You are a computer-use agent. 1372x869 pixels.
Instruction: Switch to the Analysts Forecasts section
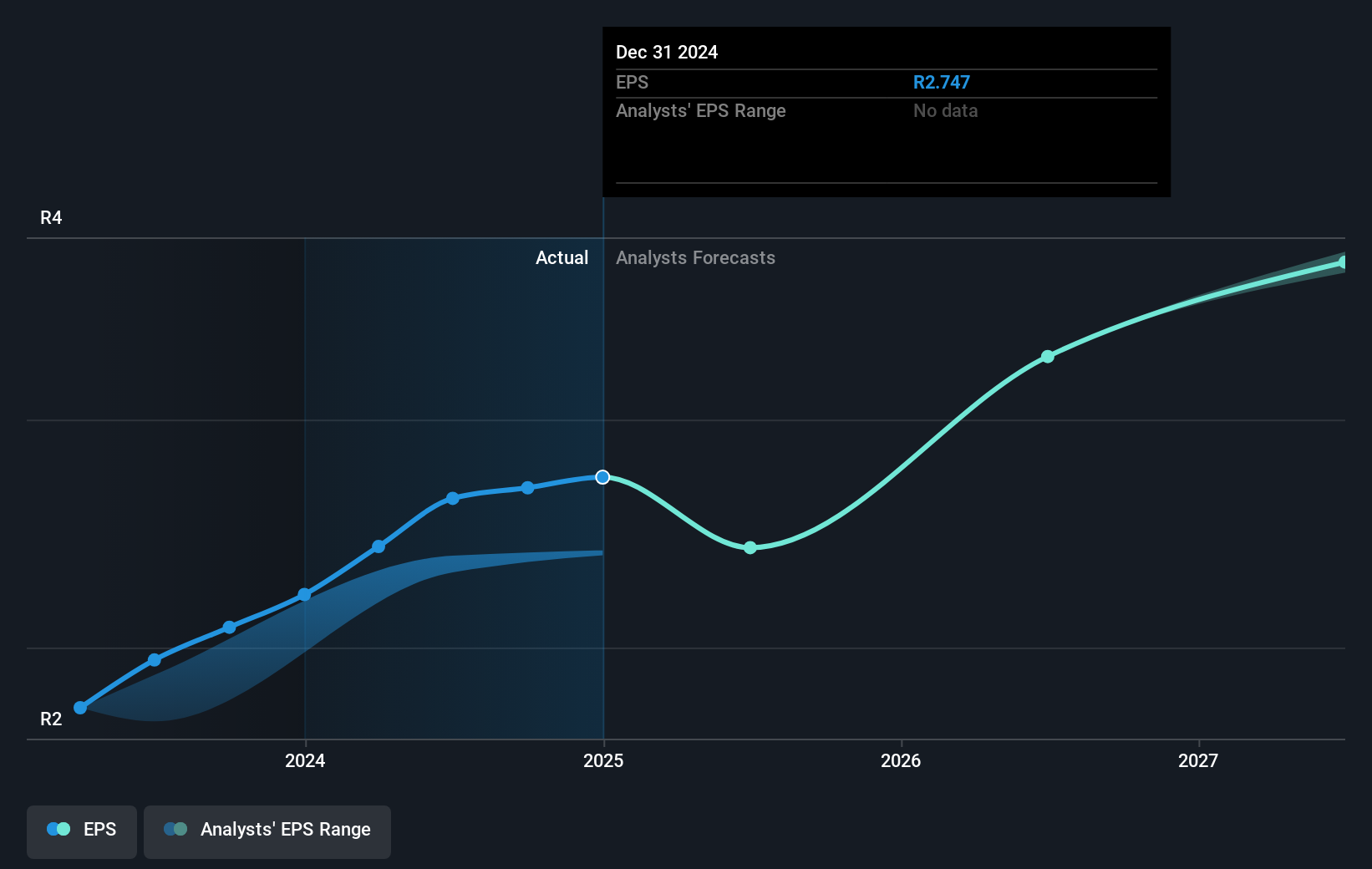pyautogui.click(x=695, y=257)
